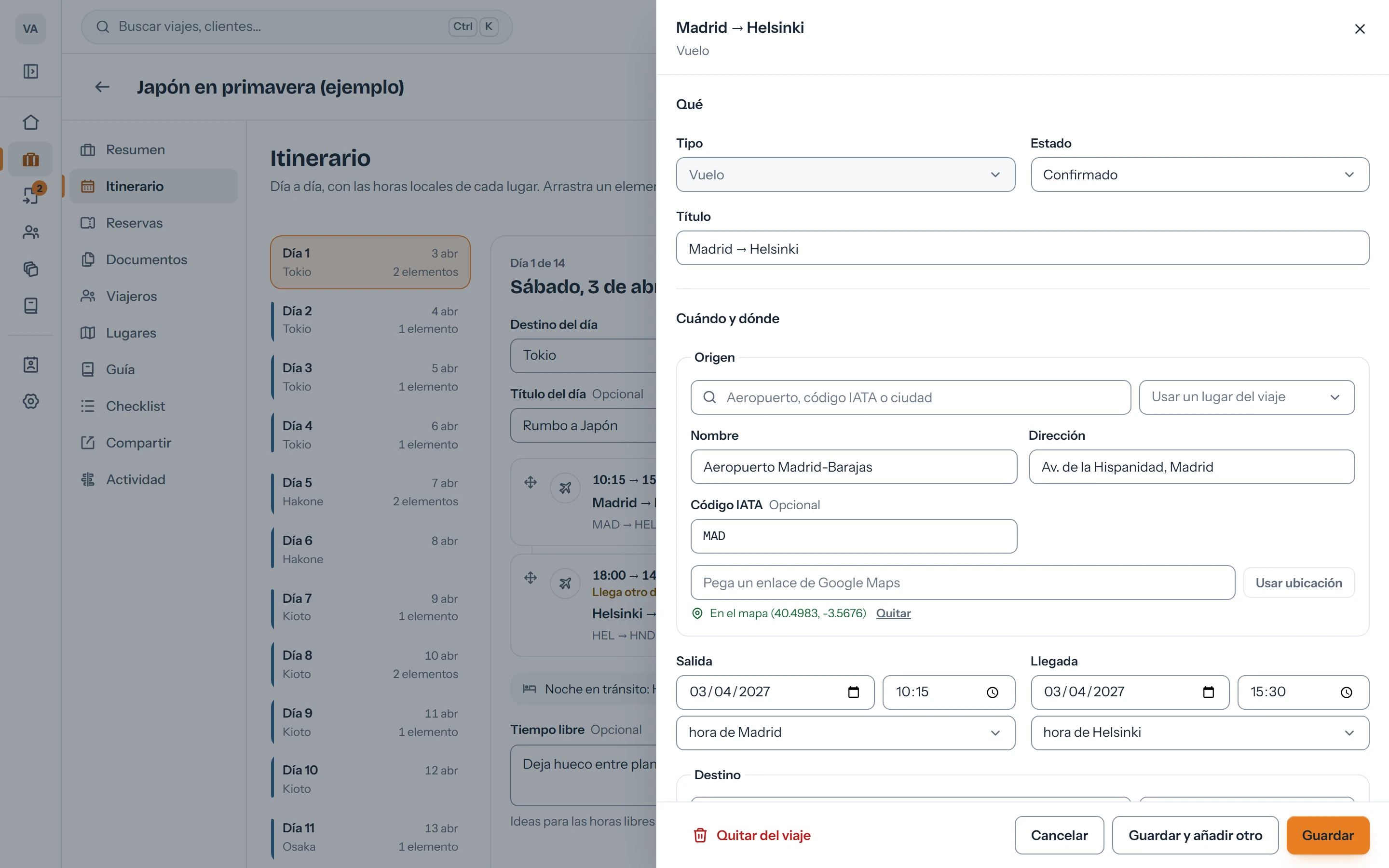The image size is (1389, 868).
Task: Click the magnifier in the Origen search
Action: click(x=709, y=397)
